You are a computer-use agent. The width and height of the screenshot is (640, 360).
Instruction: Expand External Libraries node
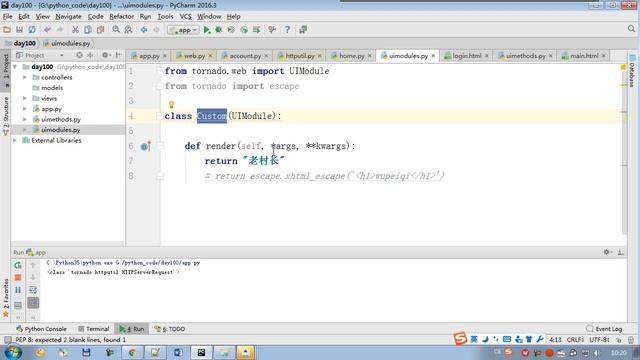[15, 140]
